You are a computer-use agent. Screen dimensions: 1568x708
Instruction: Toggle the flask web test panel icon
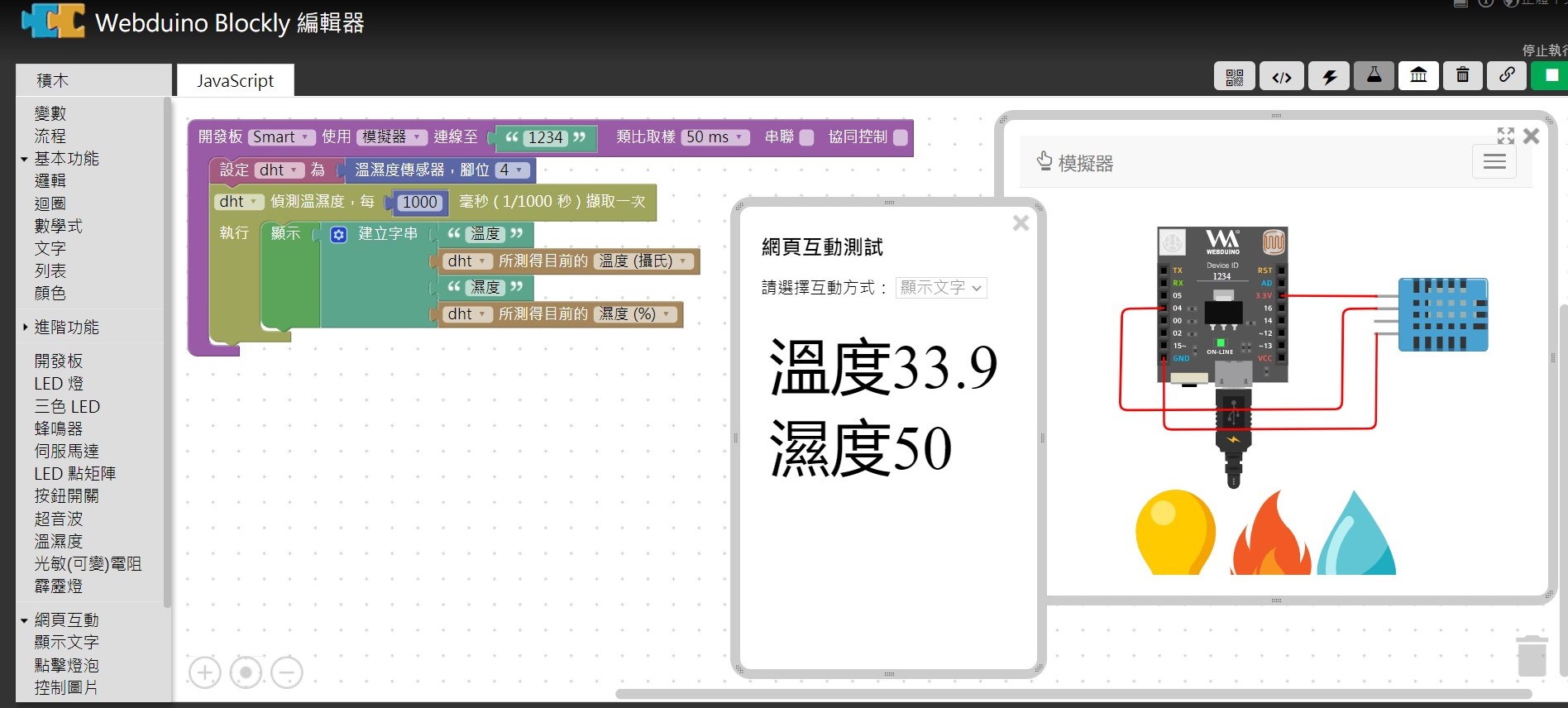(1374, 76)
